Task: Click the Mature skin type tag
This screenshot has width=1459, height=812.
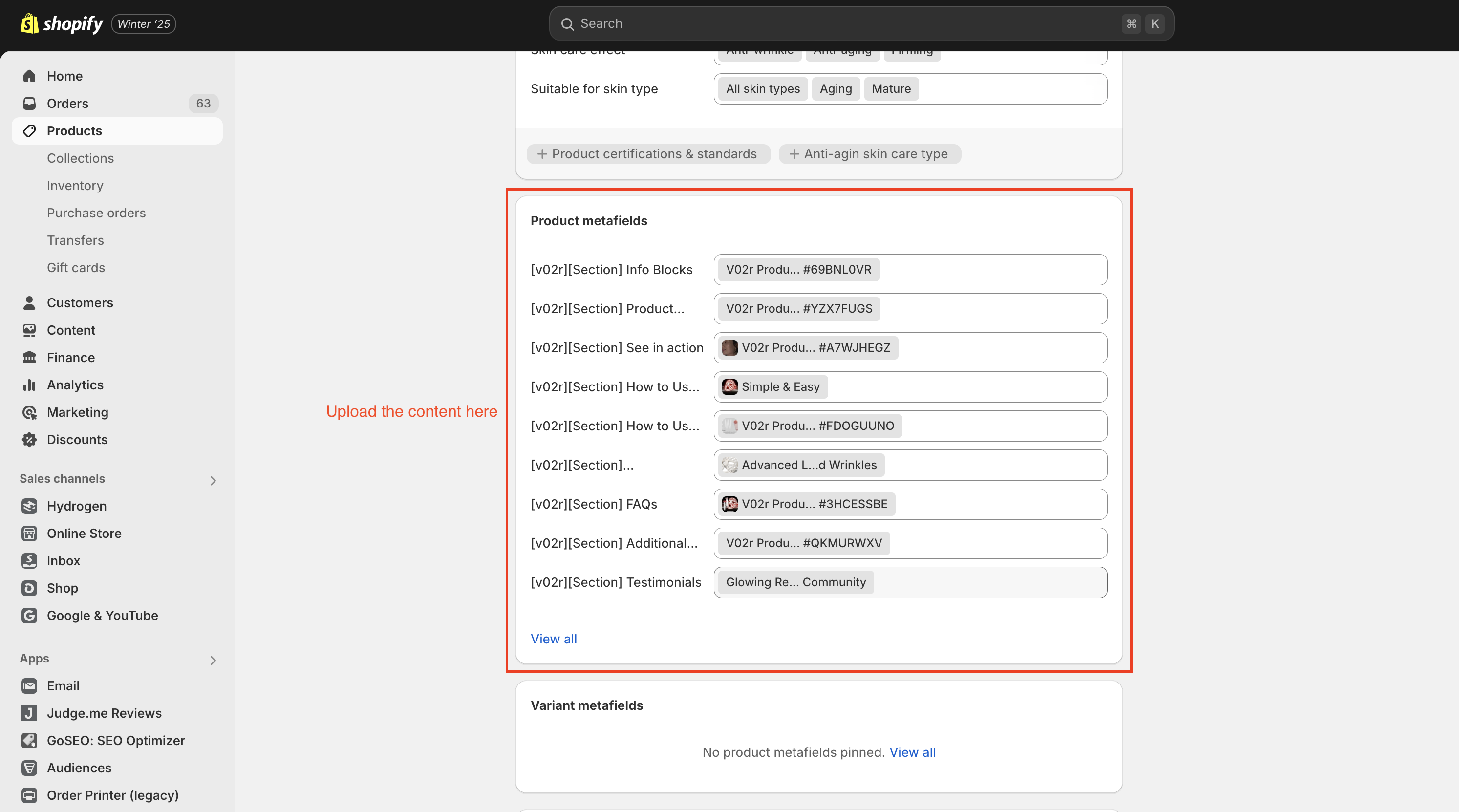Action: 891,89
